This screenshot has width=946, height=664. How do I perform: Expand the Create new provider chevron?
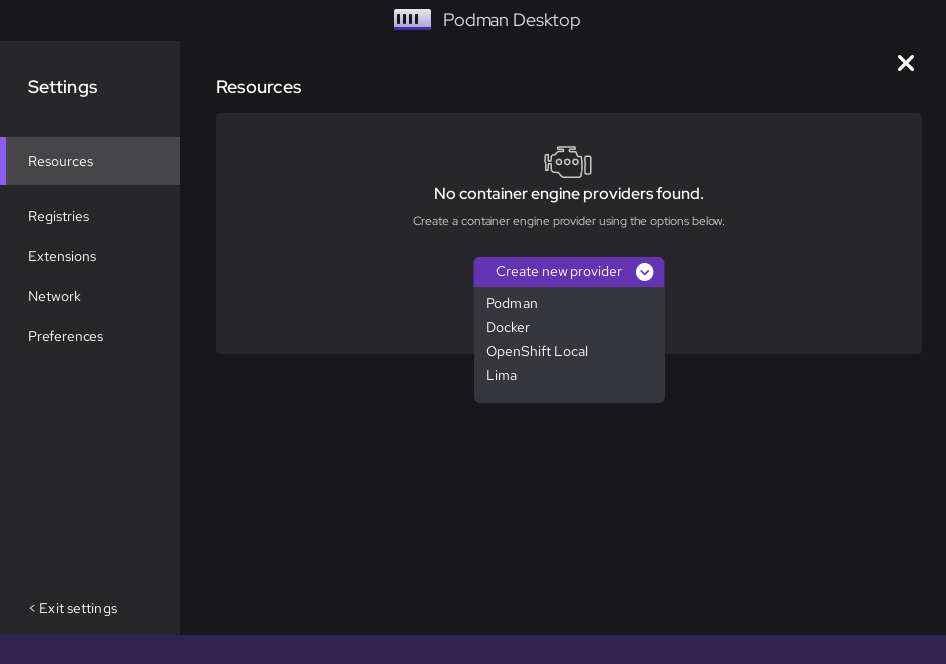pyautogui.click(x=644, y=272)
